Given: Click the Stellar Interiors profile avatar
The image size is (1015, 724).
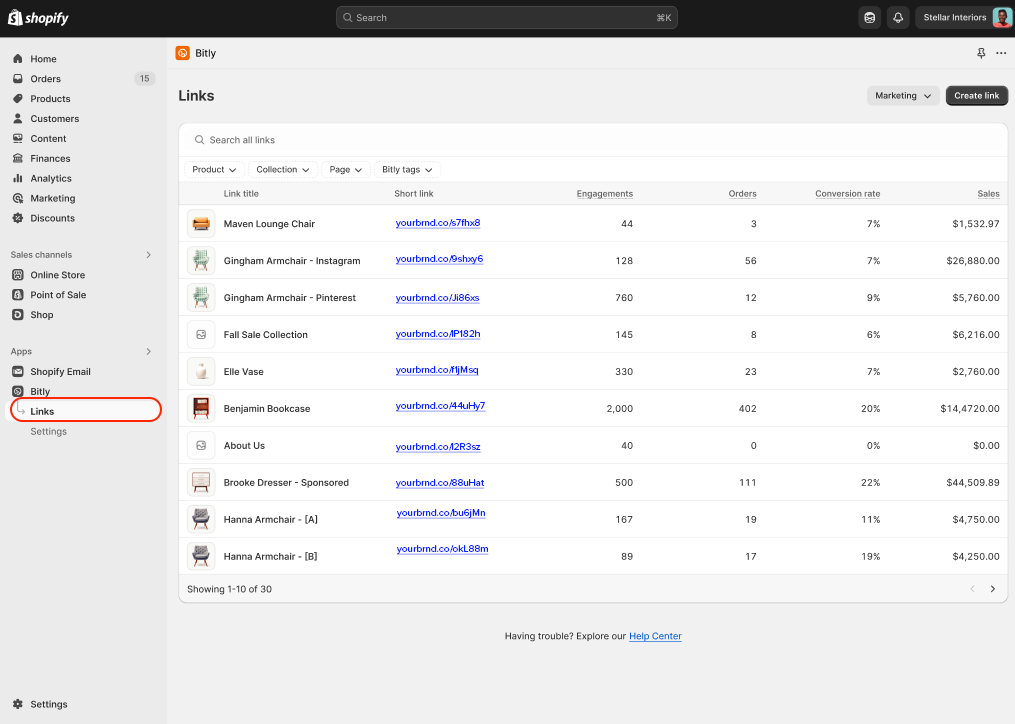Looking at the screenshot, I should 999,17.
